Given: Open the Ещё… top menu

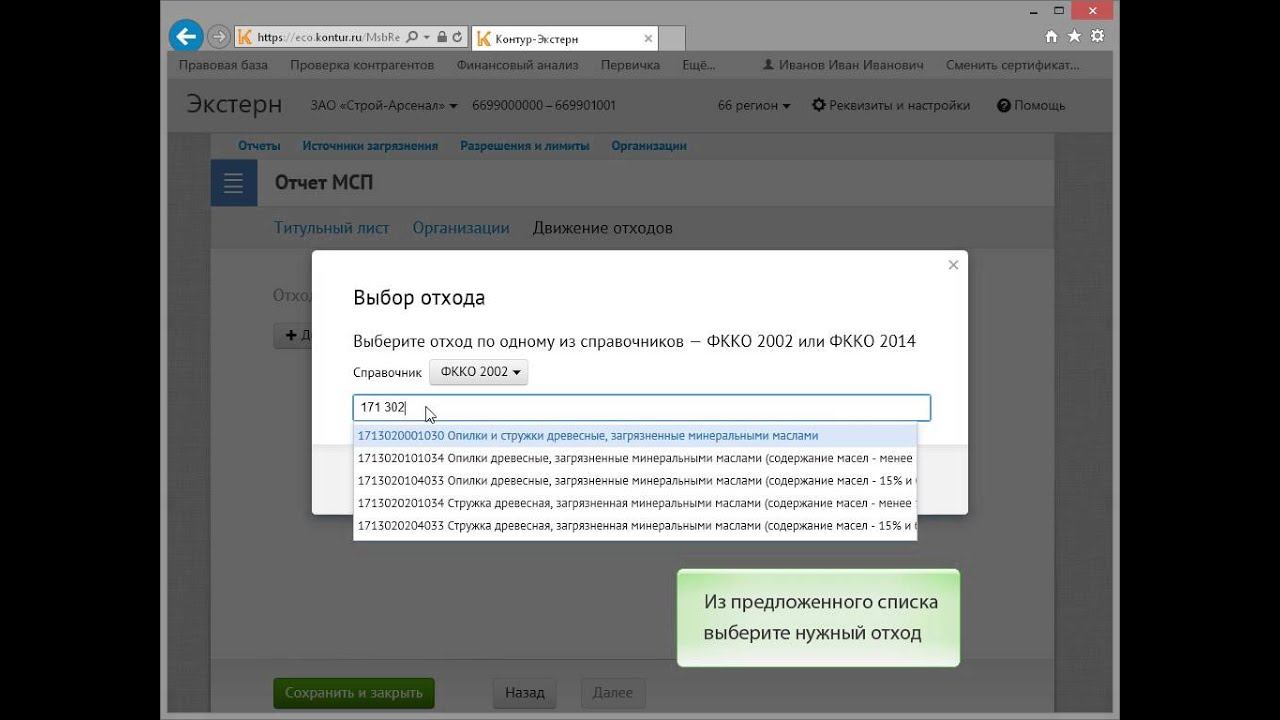Looking at the screenshot, I should pyautogui.click(x=698, y=65).
